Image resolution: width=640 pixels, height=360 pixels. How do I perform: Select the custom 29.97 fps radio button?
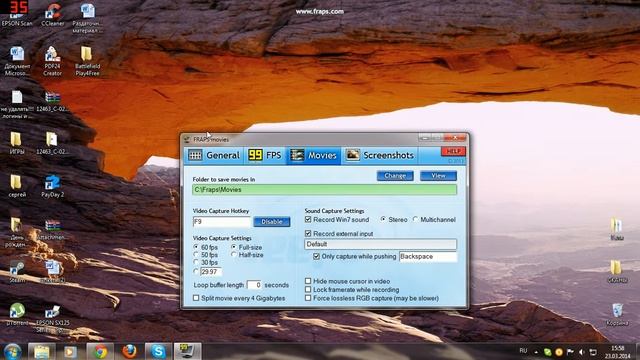coord(196,271)
